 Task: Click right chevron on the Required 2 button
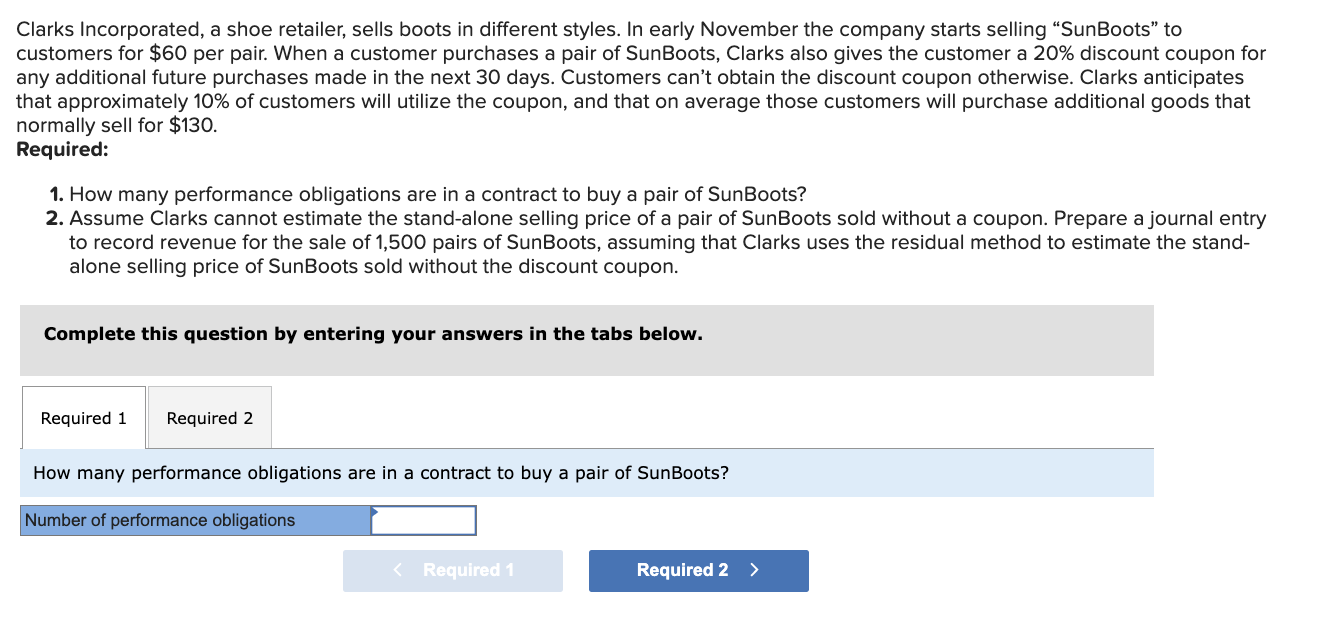click(755, 570)
